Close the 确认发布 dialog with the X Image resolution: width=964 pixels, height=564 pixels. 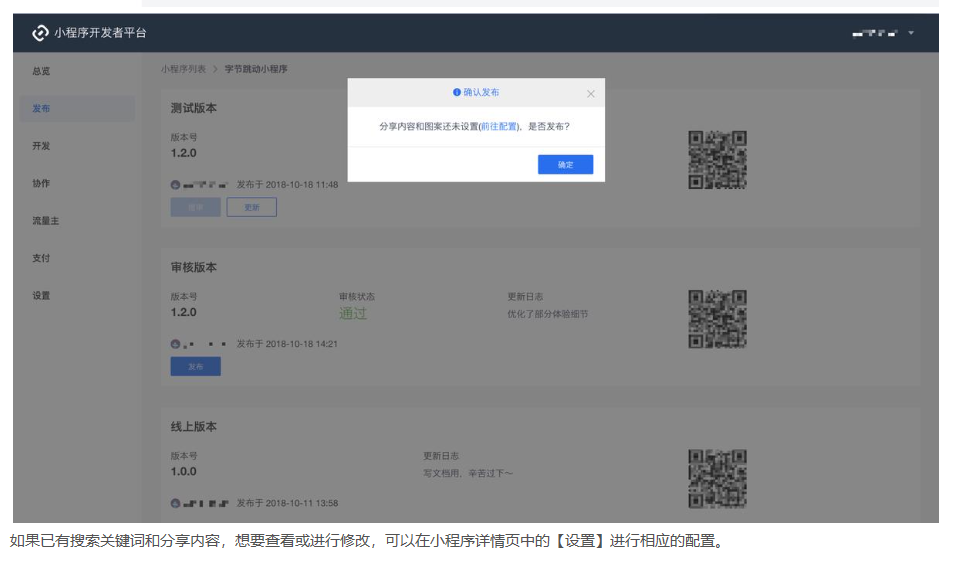pos(590,94)
